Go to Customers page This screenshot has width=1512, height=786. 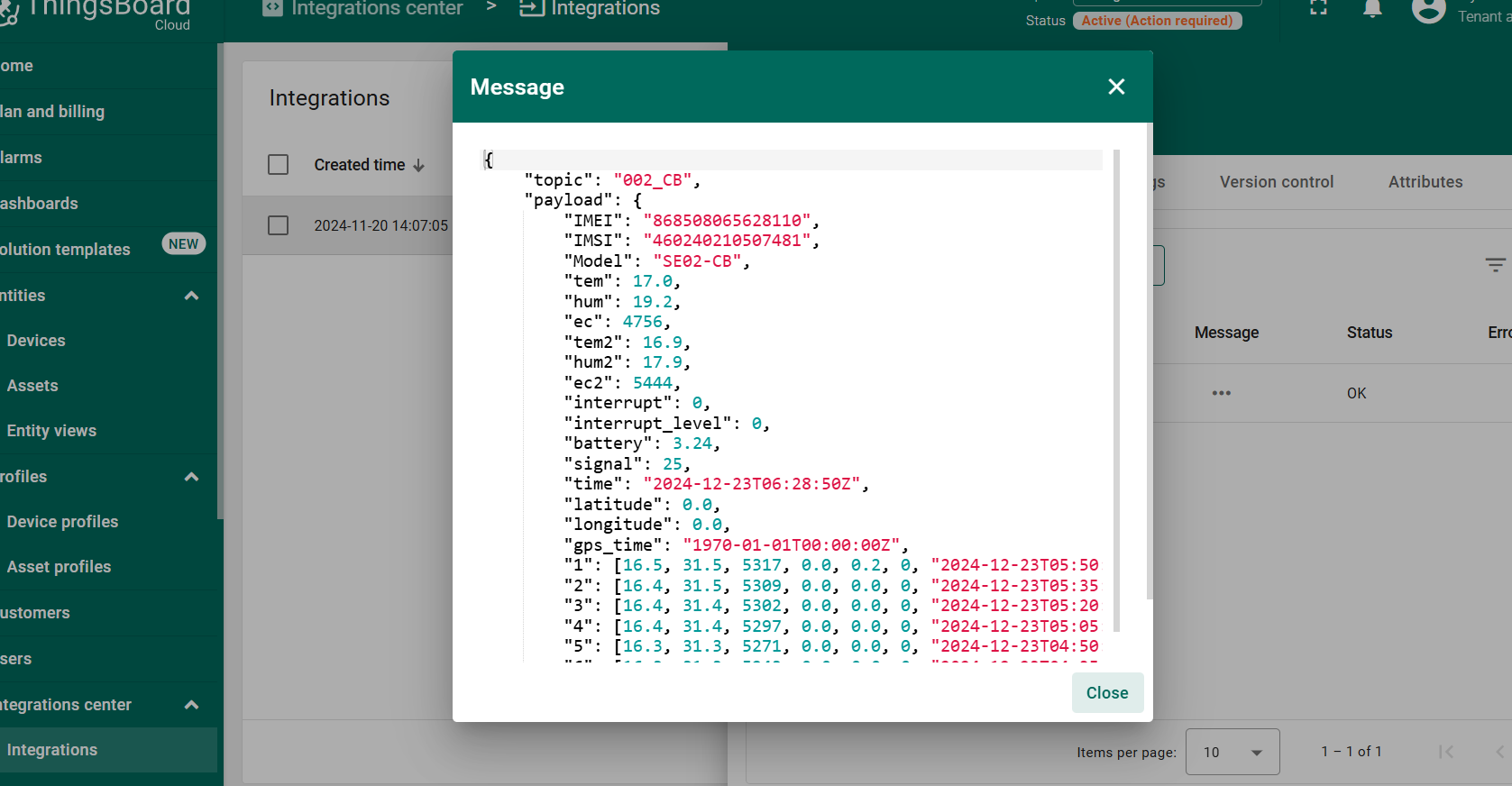tap(108, 613)
